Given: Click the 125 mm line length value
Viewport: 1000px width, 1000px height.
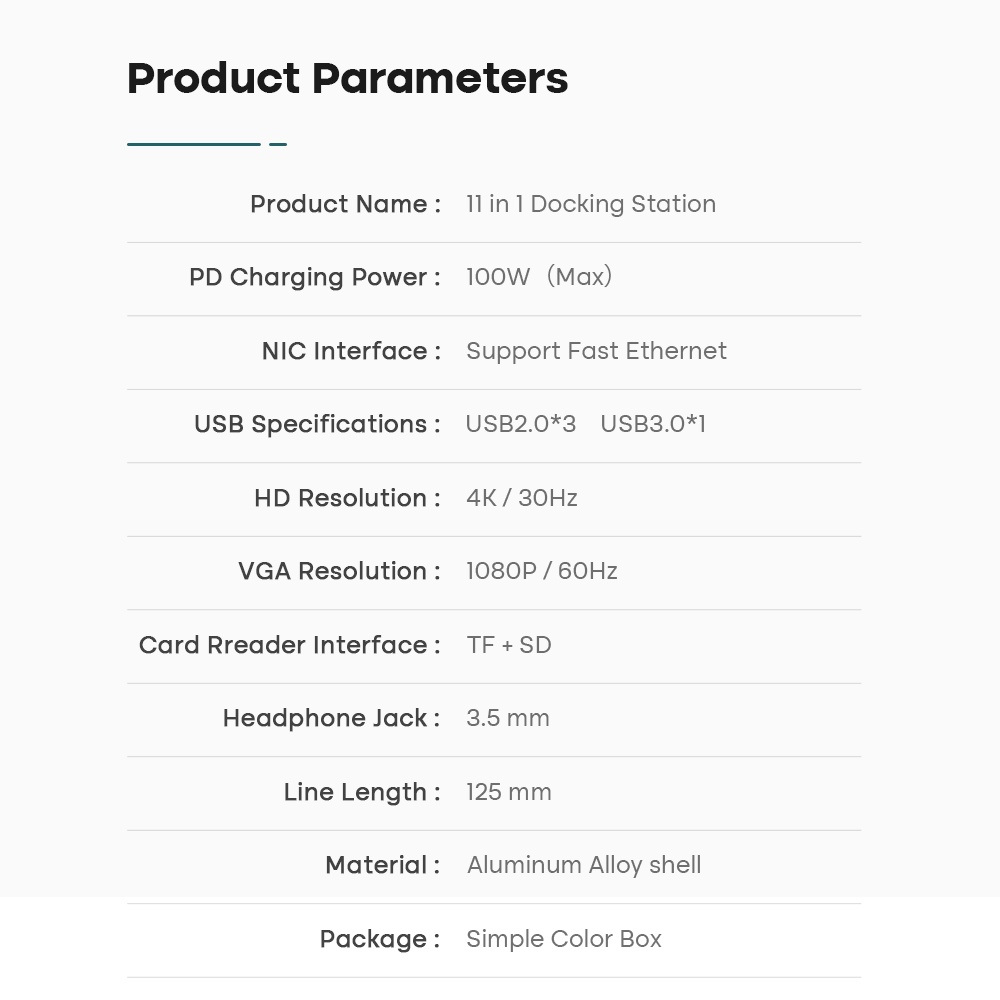Looking at the screenshot, I should tap(509, 792).
